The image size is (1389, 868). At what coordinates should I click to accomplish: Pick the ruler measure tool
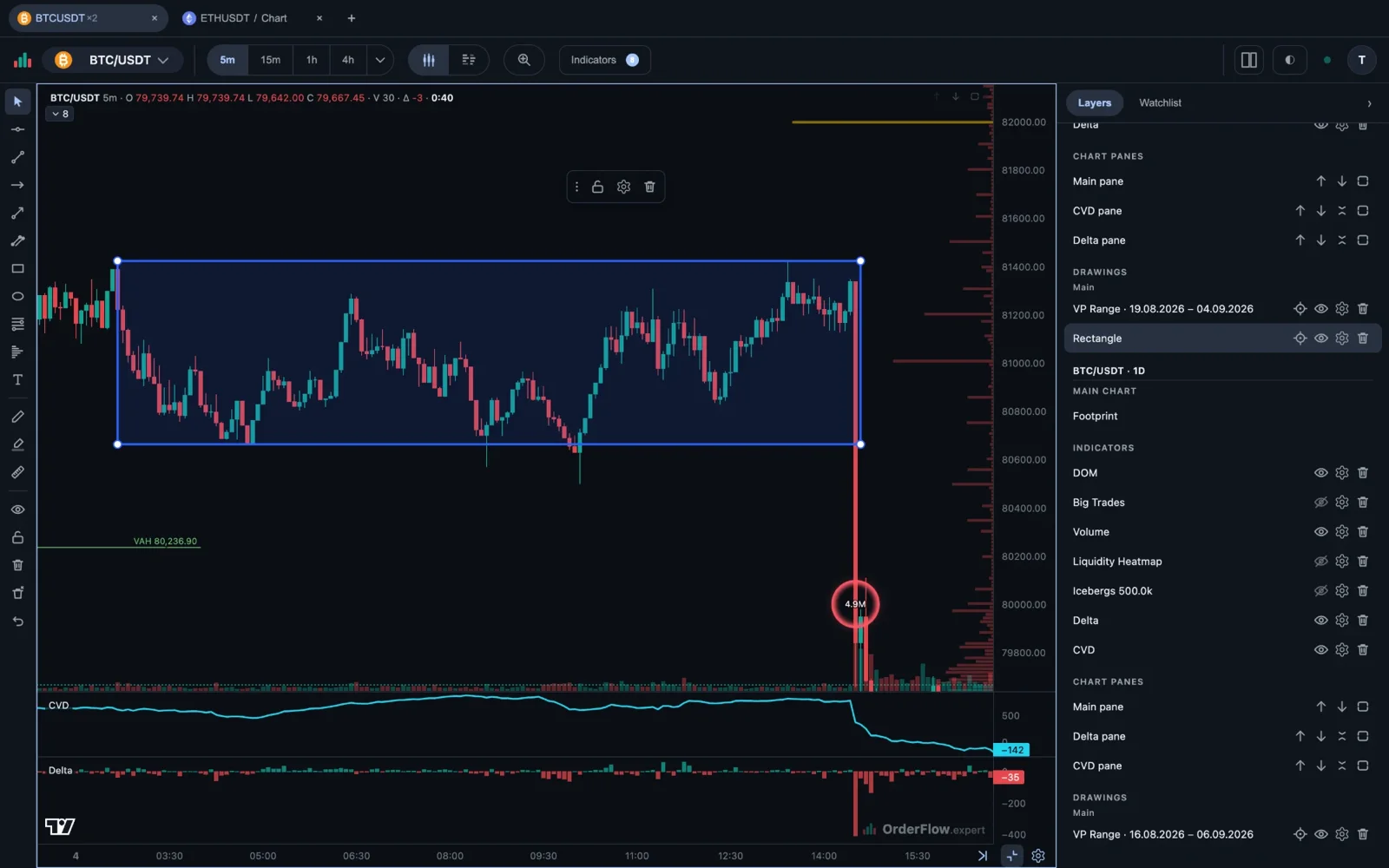pyautogui.click(x=17, y=473)
